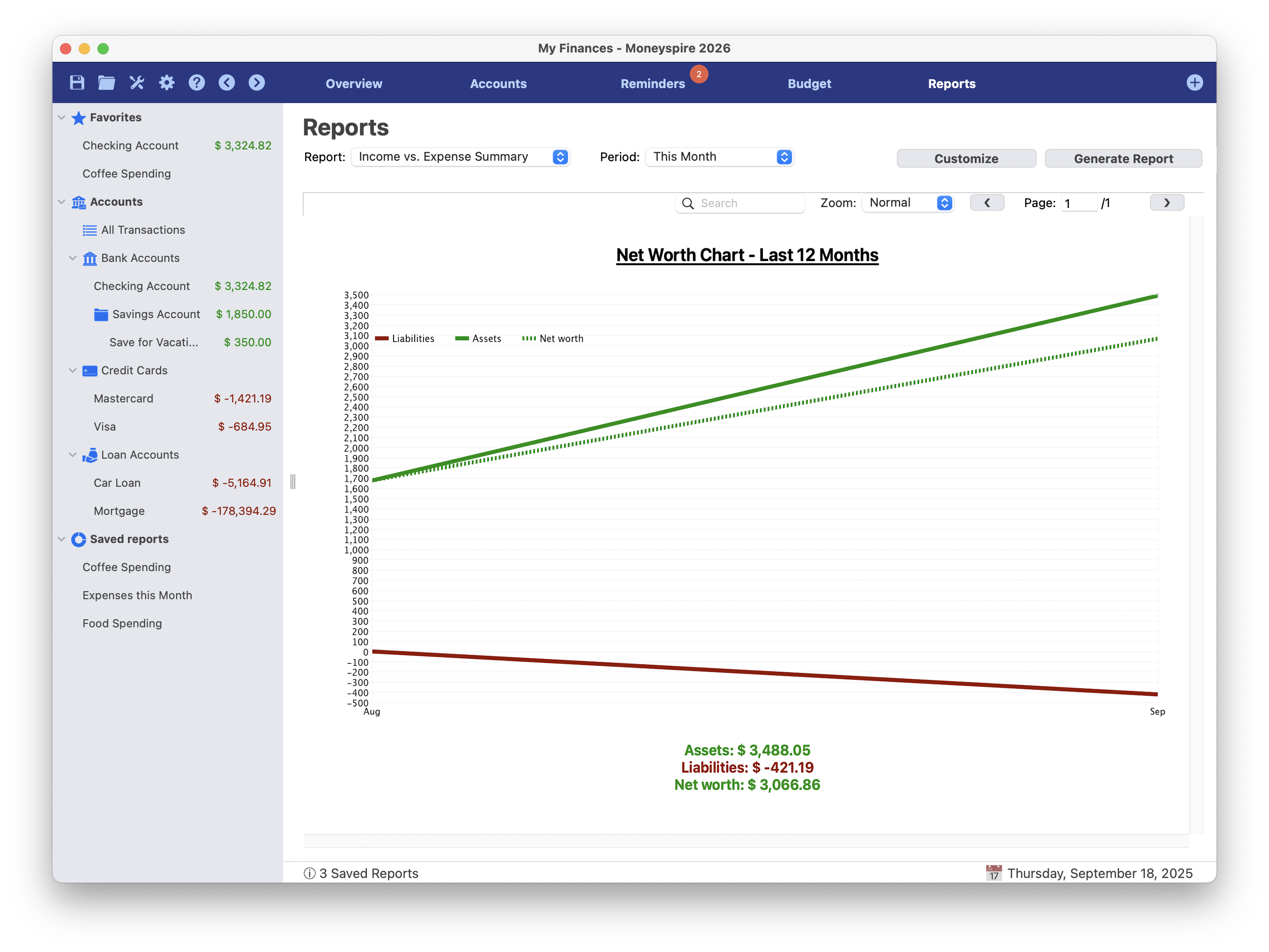Switch to the Budget tab
This screenshot has height=952, width=1269.
809,84
